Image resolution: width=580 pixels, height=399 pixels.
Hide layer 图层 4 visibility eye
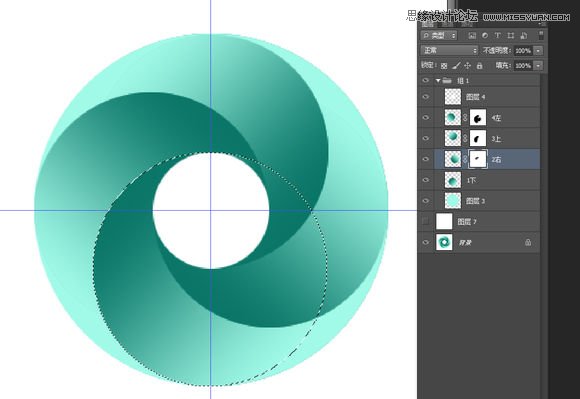tap(426, 97)
